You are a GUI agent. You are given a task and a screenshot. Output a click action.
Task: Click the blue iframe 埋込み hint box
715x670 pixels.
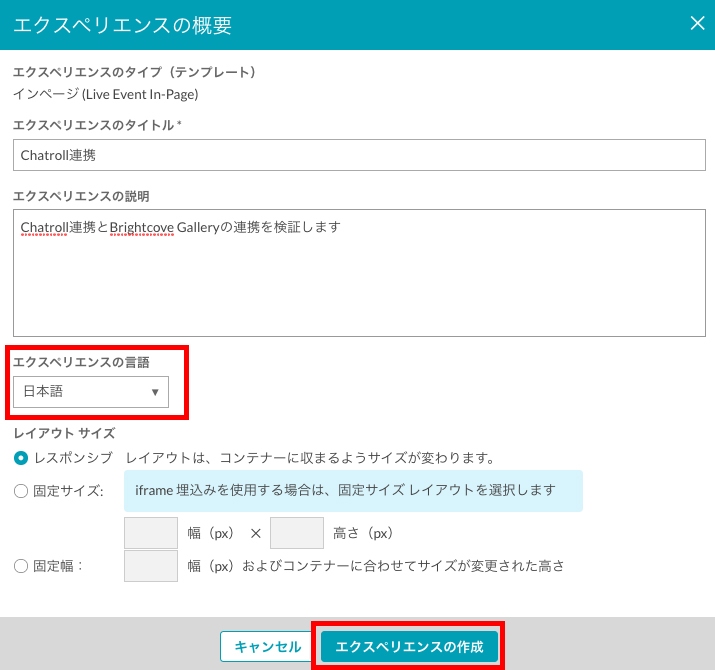click(x=353, y=491)
